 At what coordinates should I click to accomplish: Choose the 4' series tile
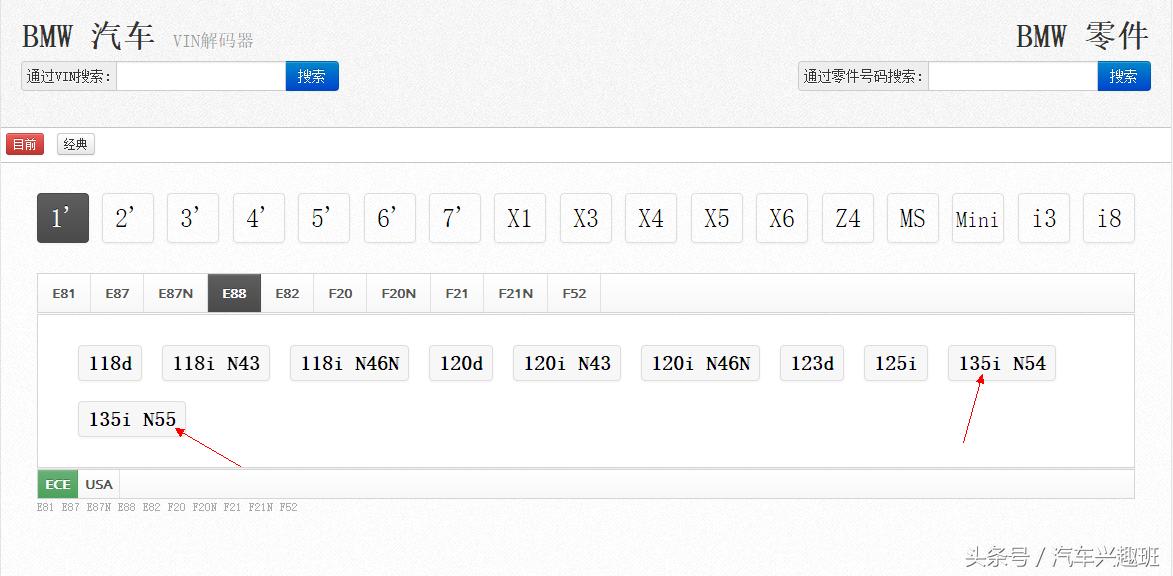click(x=259, y=218)
